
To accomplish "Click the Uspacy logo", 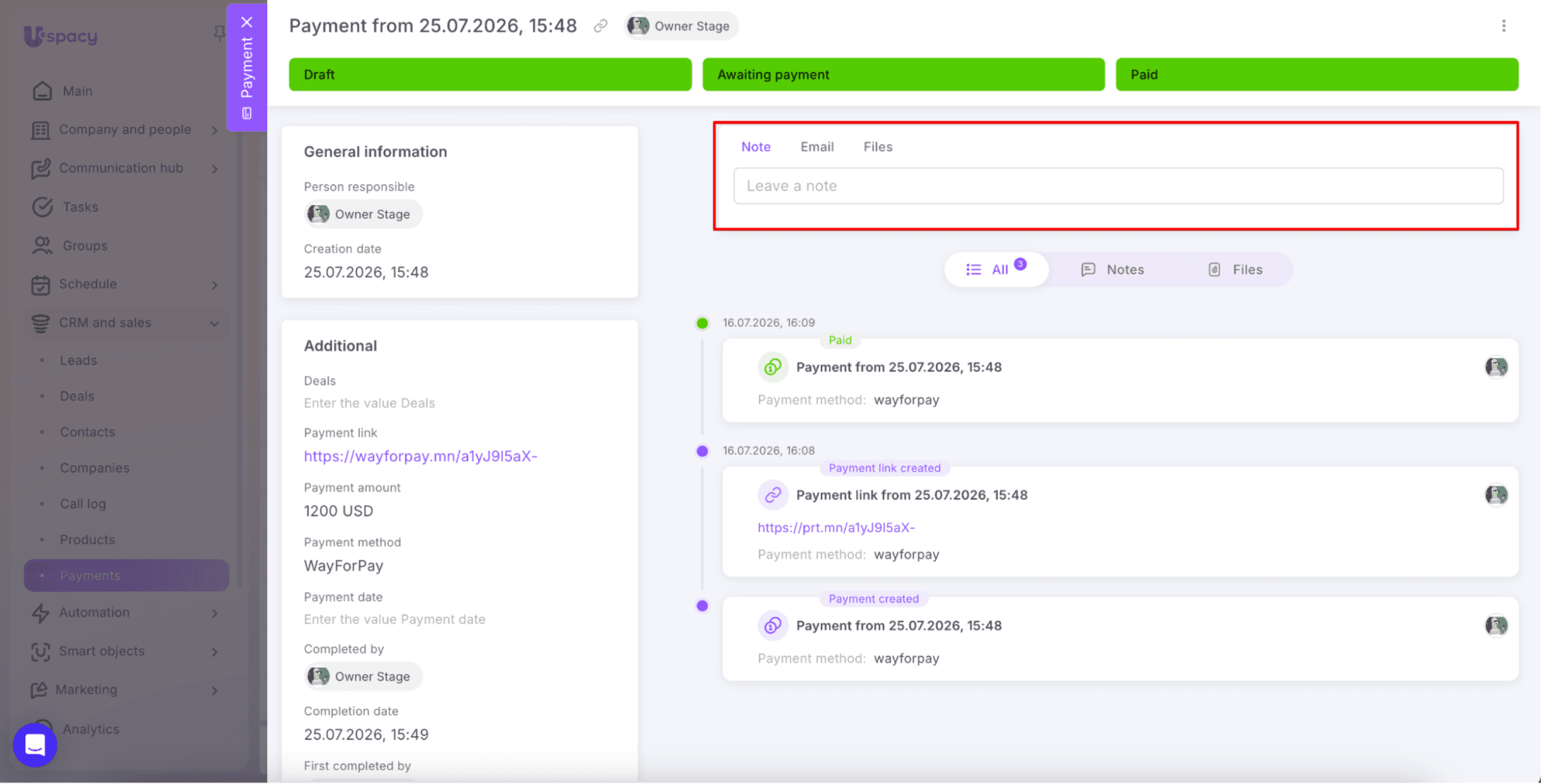I will pyautogui.click(x=61, y=36).
